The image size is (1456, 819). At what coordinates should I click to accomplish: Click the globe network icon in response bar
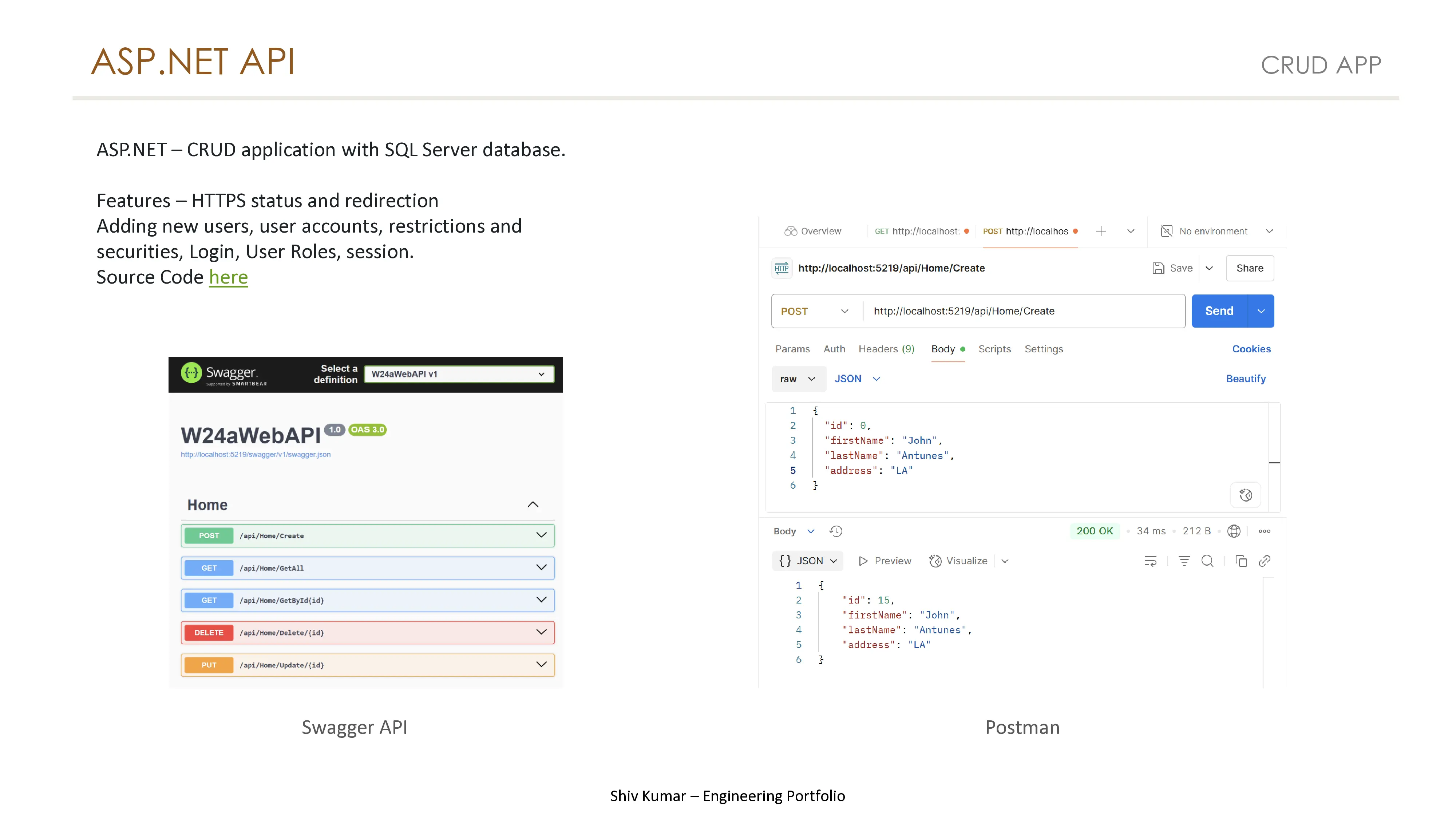click(1234, 531)
